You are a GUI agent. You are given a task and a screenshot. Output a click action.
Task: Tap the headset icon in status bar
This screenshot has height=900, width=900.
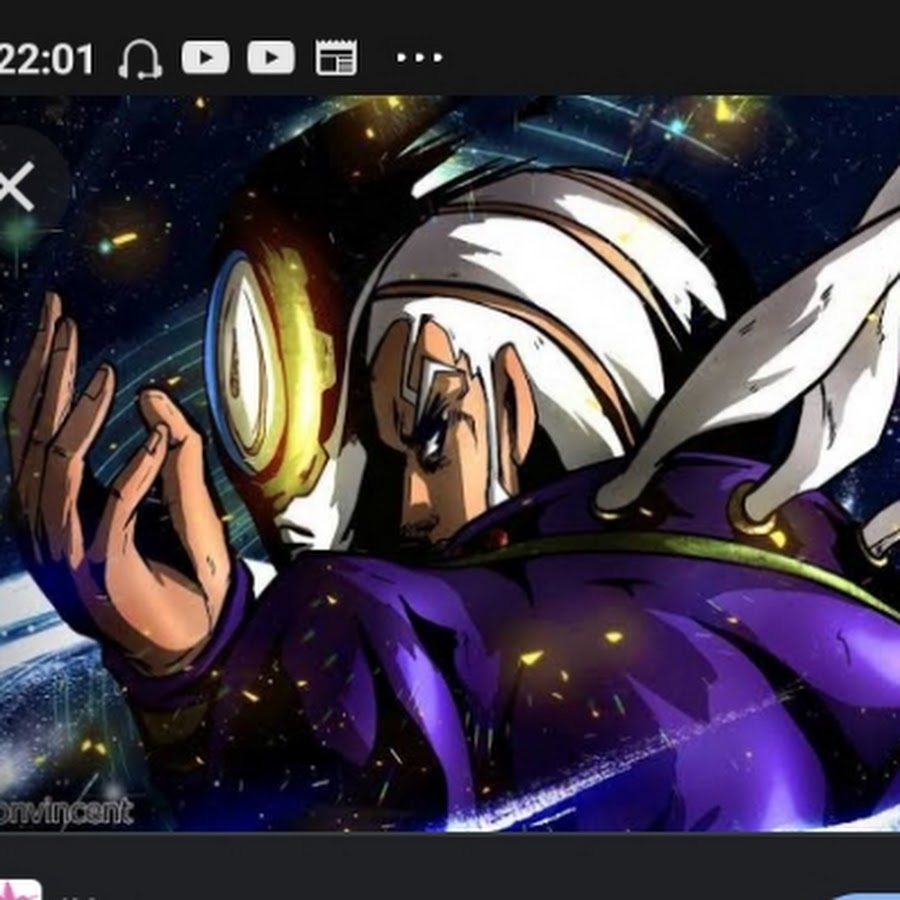[x=140, y=58]
